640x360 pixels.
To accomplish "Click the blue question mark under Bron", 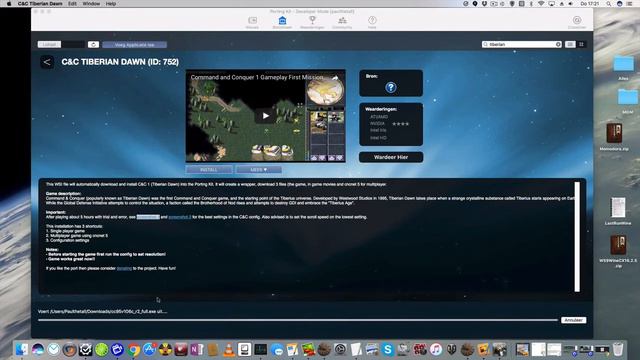I will pyautogui.click(x=391, y=87).
